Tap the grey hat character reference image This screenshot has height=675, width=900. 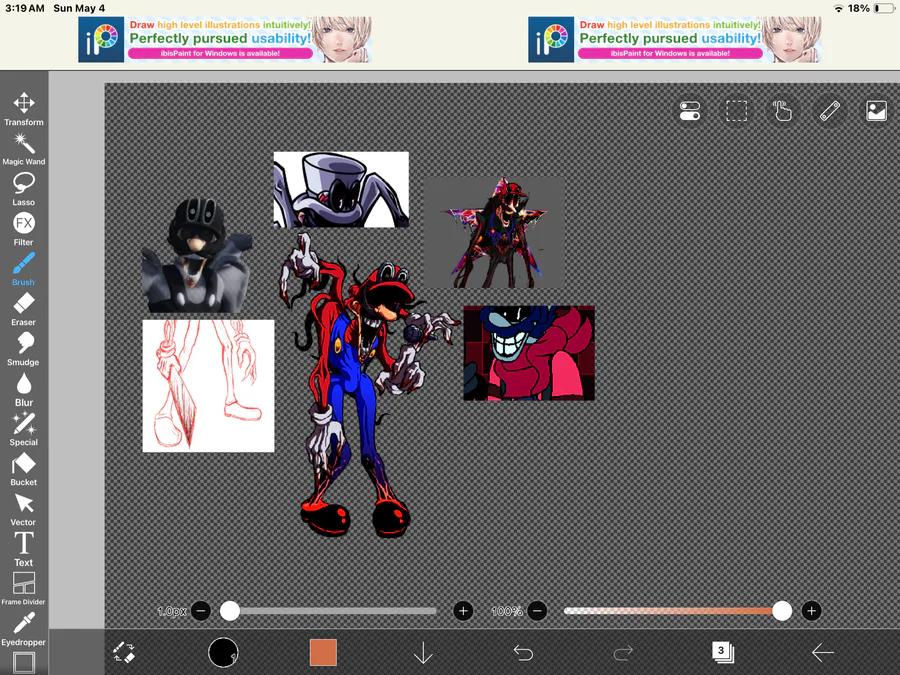click(341, 189)
